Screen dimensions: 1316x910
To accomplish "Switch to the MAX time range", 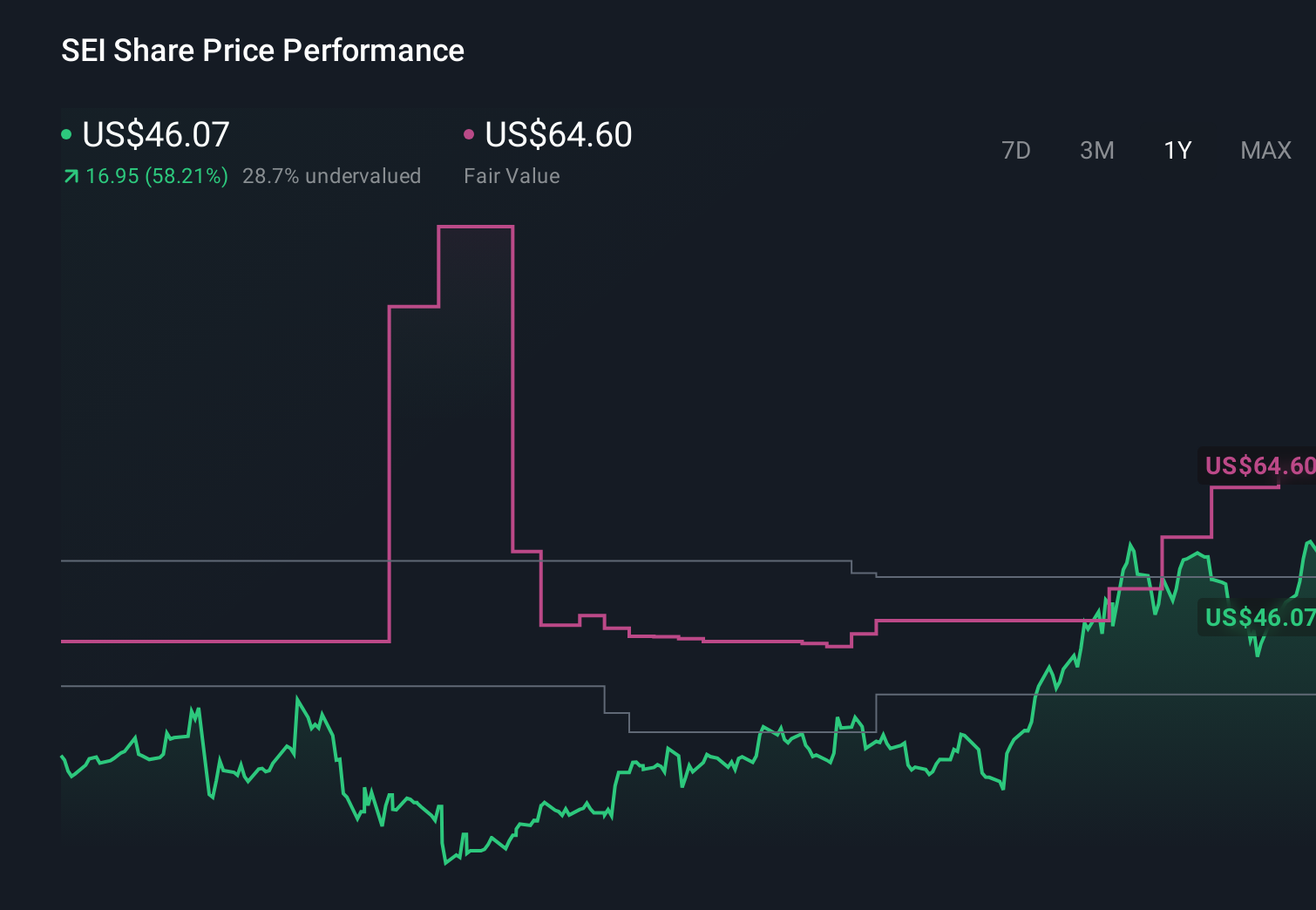I will coord(1265,150).
